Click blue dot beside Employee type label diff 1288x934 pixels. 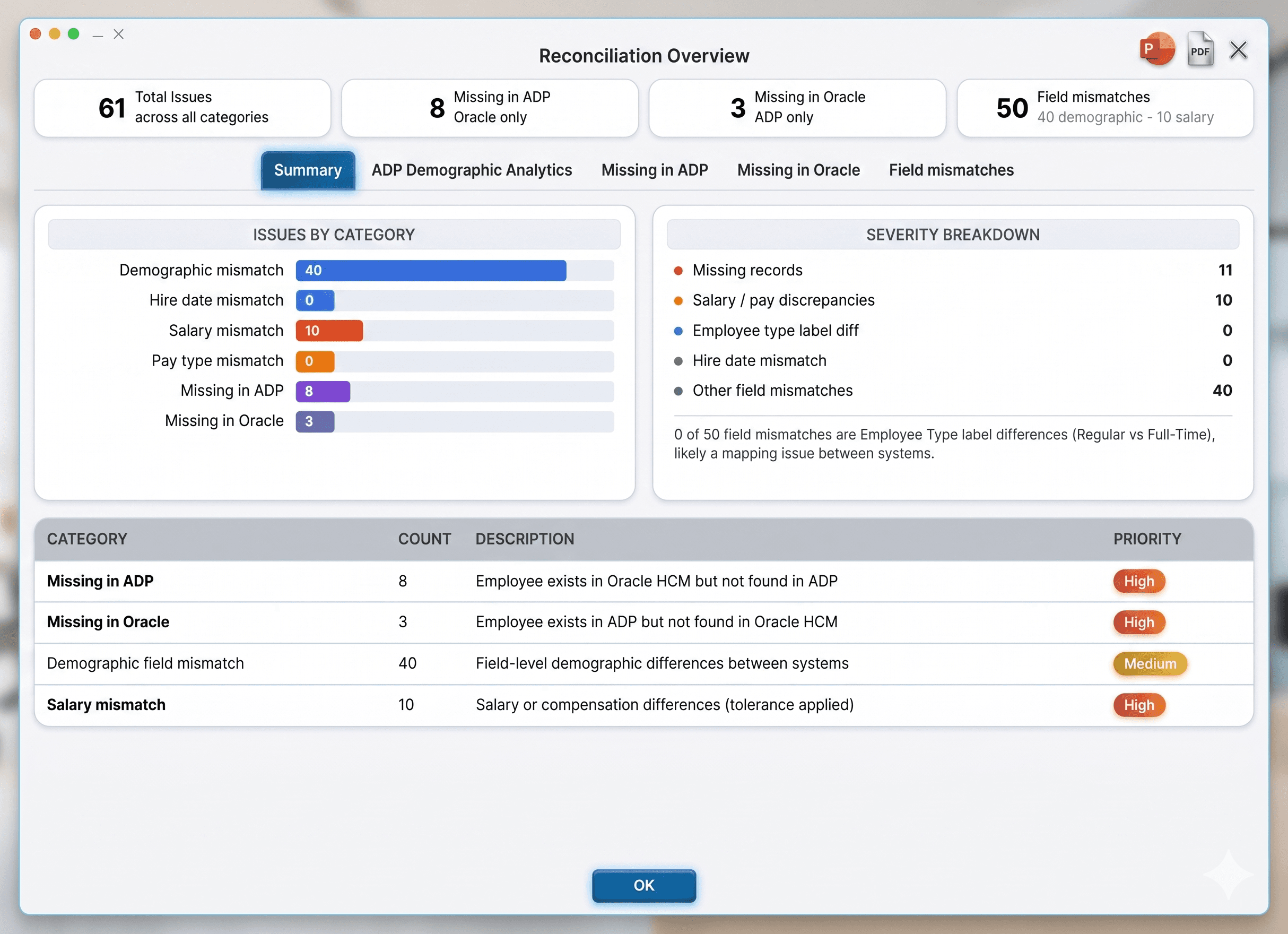coord(678,331)
